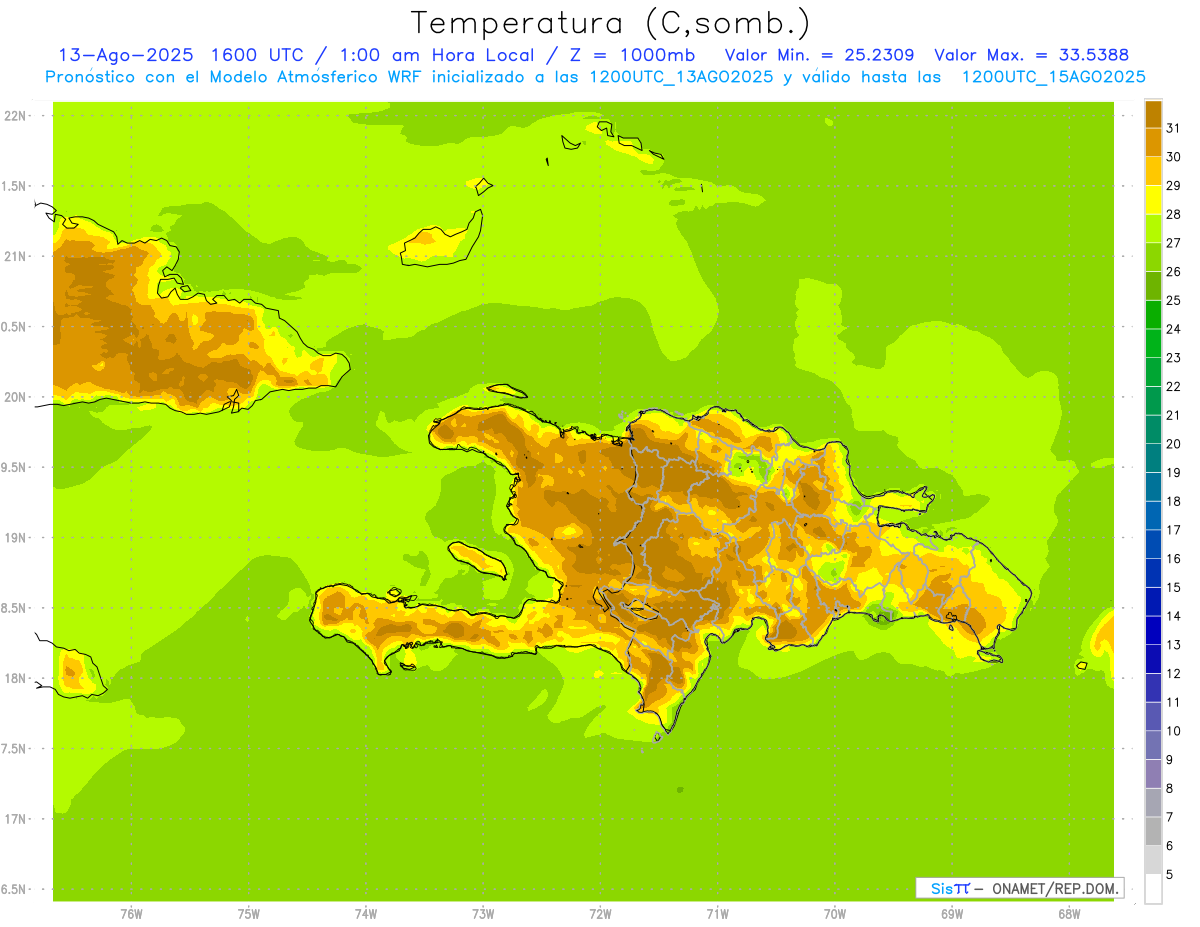
Task: Click the title "Temperatura (C,somb.)"
Action: pos(611,23)
